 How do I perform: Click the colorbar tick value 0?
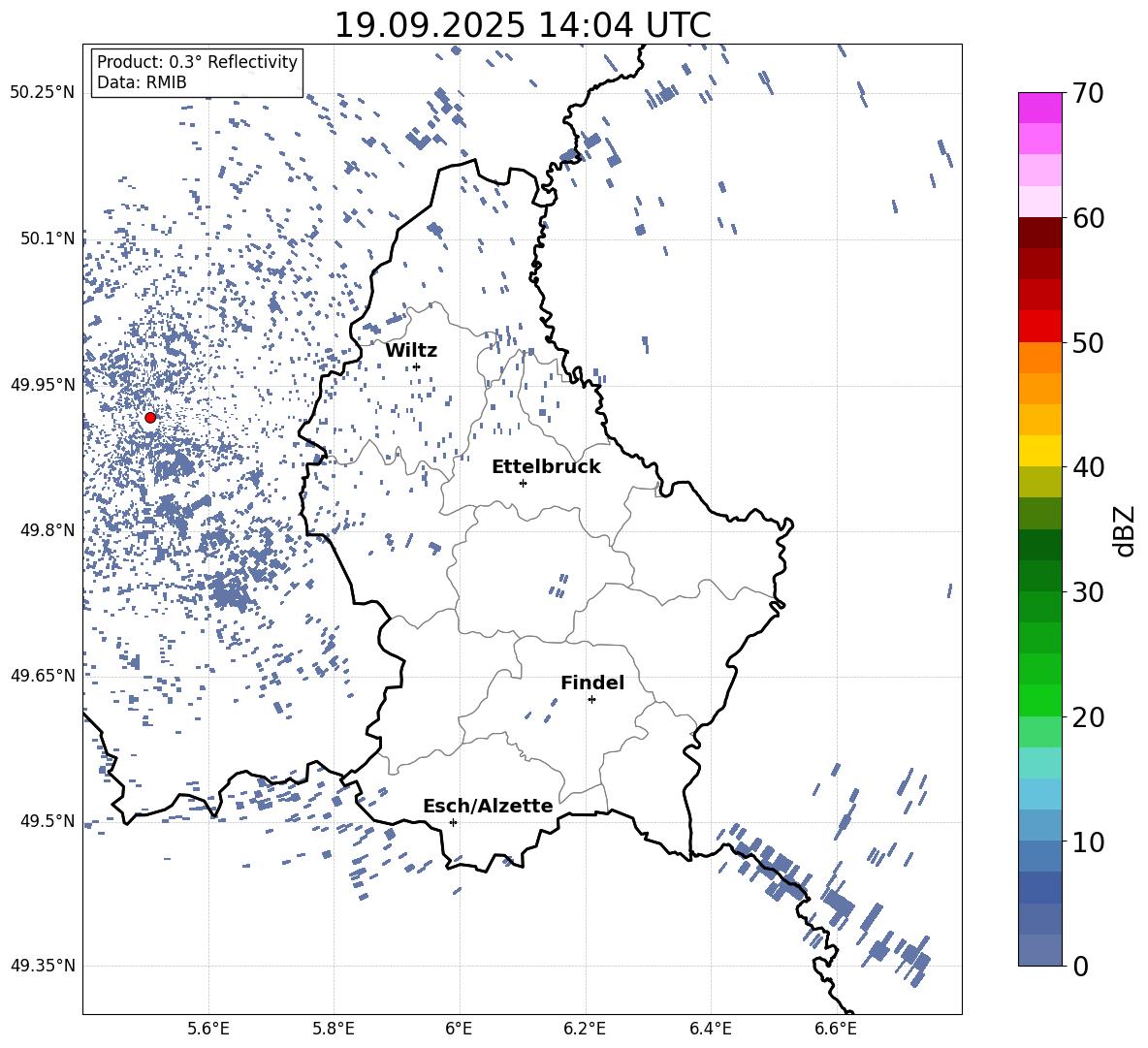tap(1080, 966)
